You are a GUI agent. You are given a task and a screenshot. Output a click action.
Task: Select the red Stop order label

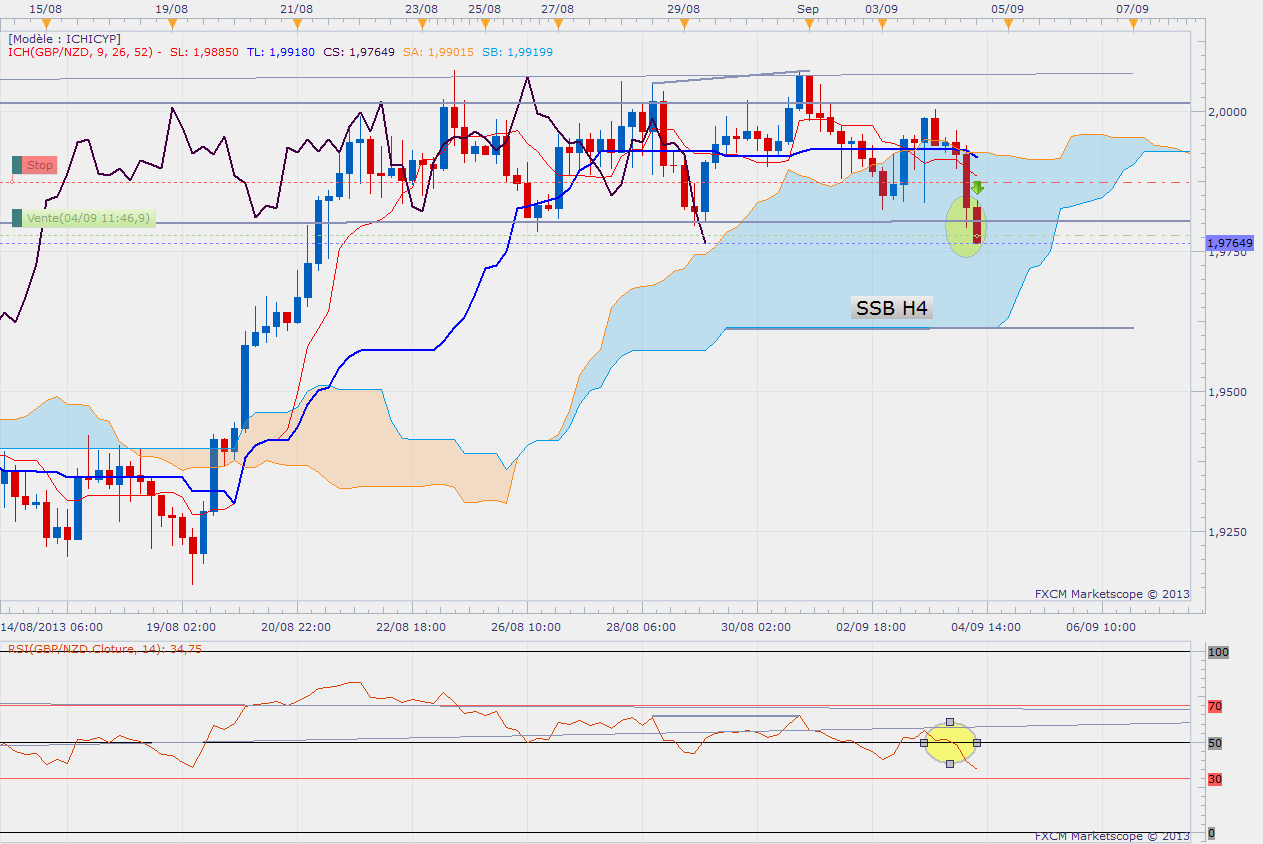click(x=40, y=165)
